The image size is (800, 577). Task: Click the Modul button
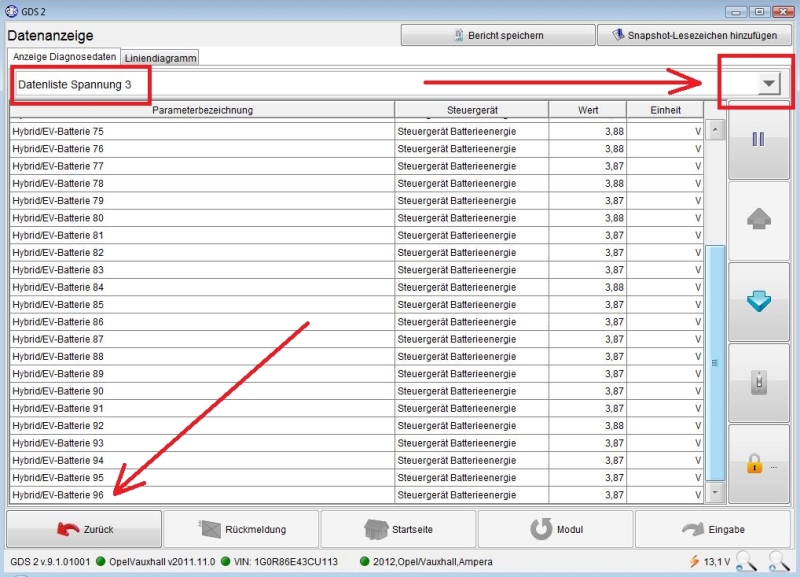[x=555, y=529]
